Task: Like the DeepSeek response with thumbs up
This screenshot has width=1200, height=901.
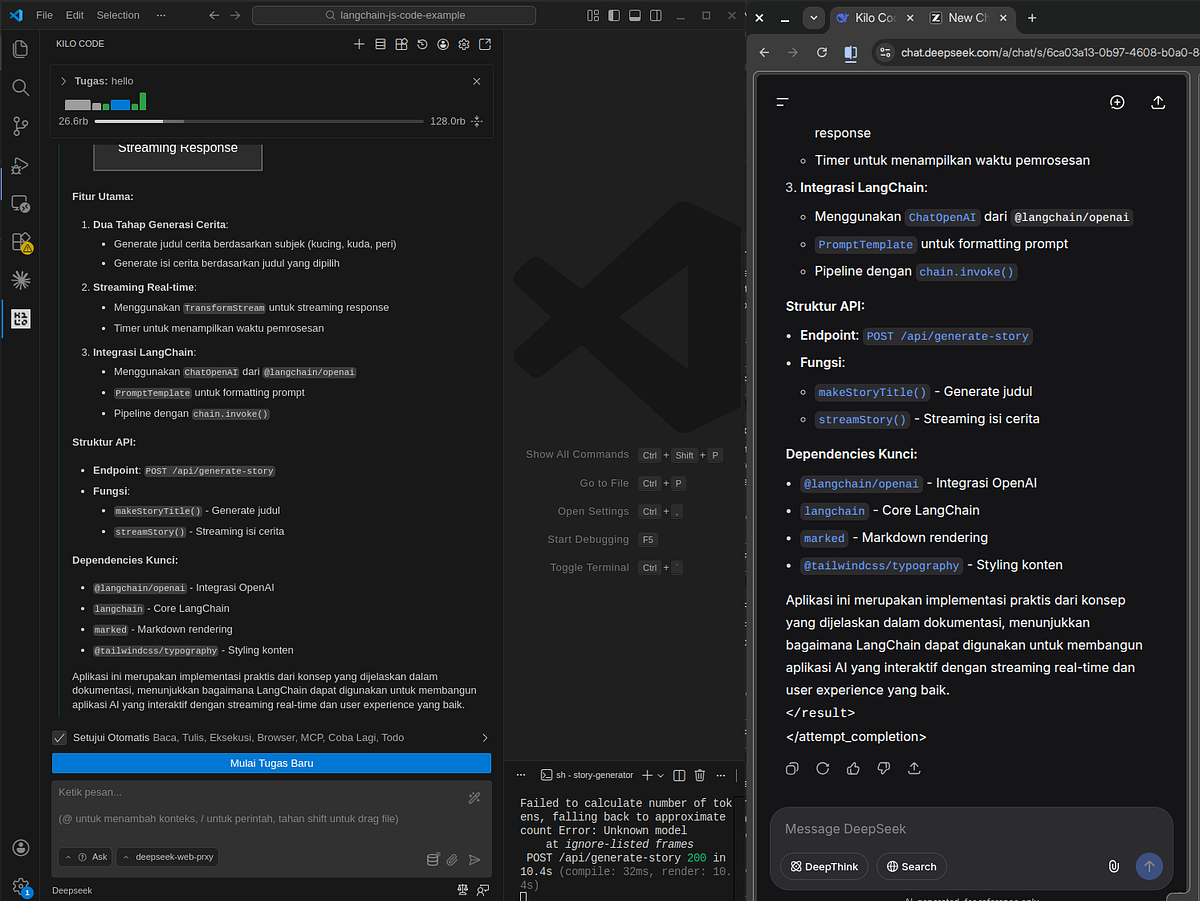Action: click(853, 768)
